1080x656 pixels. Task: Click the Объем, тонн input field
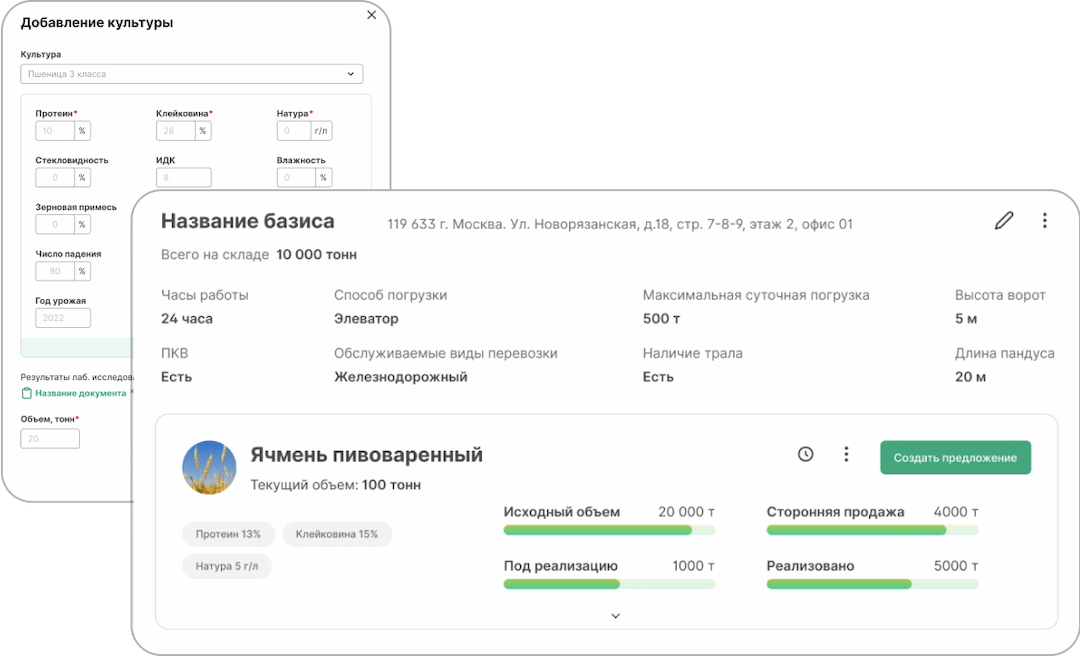pyautogui.click(x=50, y=439)
